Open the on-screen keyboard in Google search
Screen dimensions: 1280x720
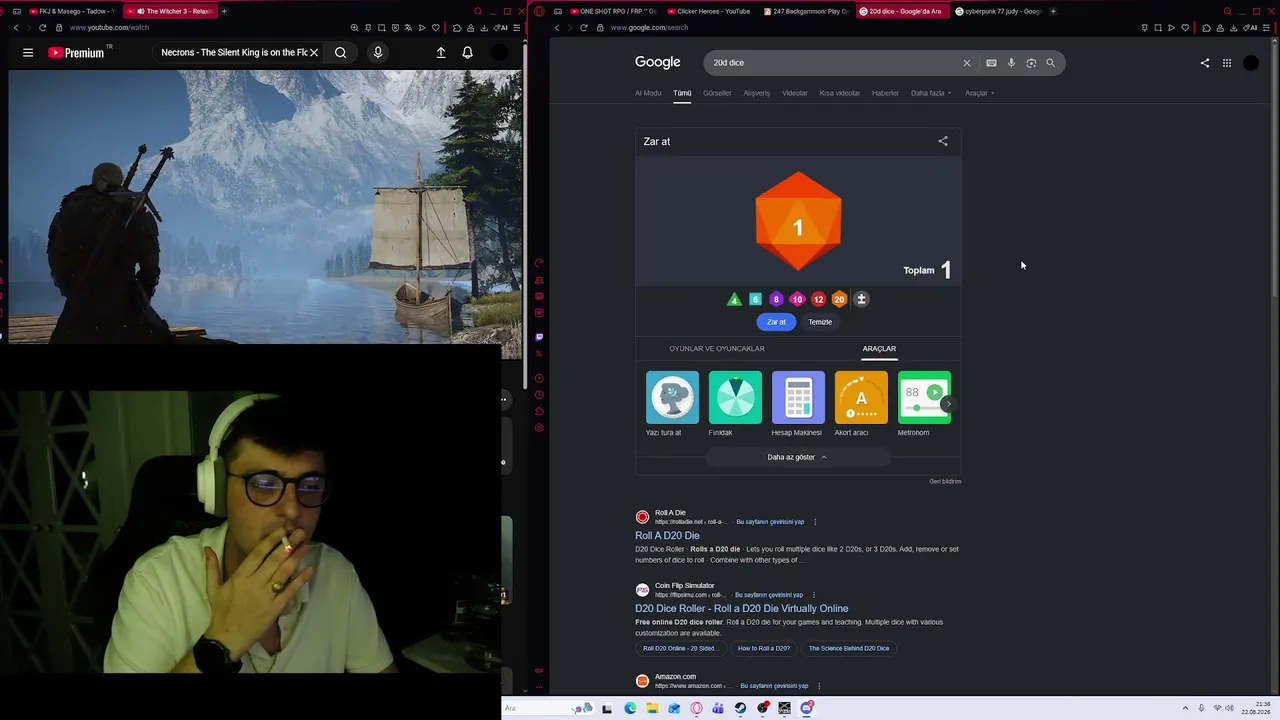[991, 63]
